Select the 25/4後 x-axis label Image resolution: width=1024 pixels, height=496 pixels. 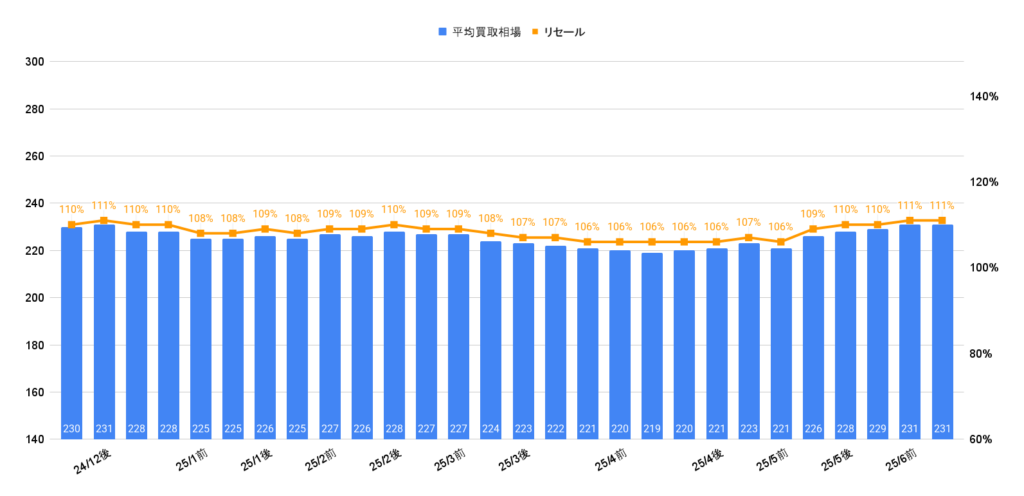[x=708, y=461]
